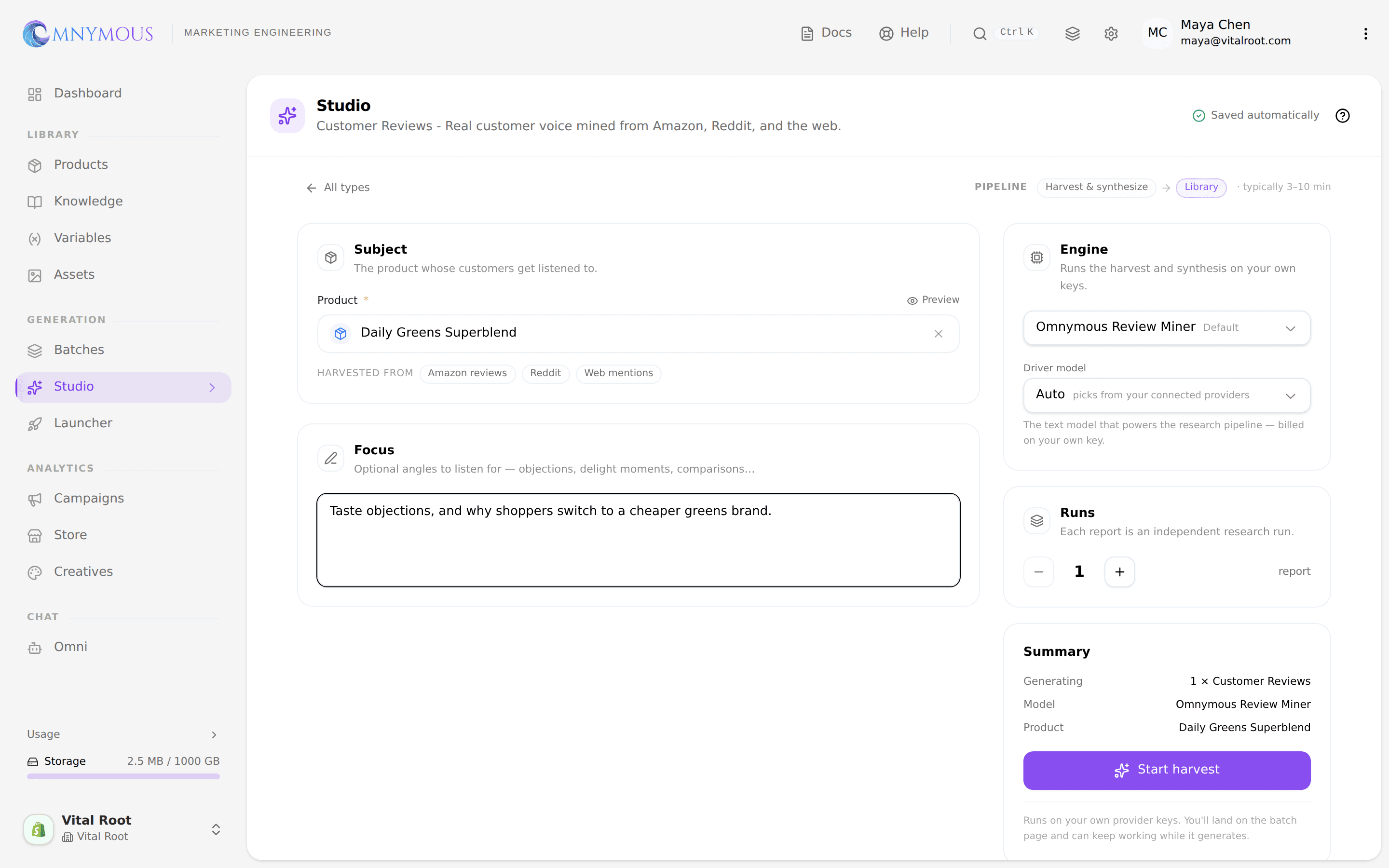1389x868 pixels.
Task: Open the vertical three-dot menu
Action: click(x=1365, y=33)
